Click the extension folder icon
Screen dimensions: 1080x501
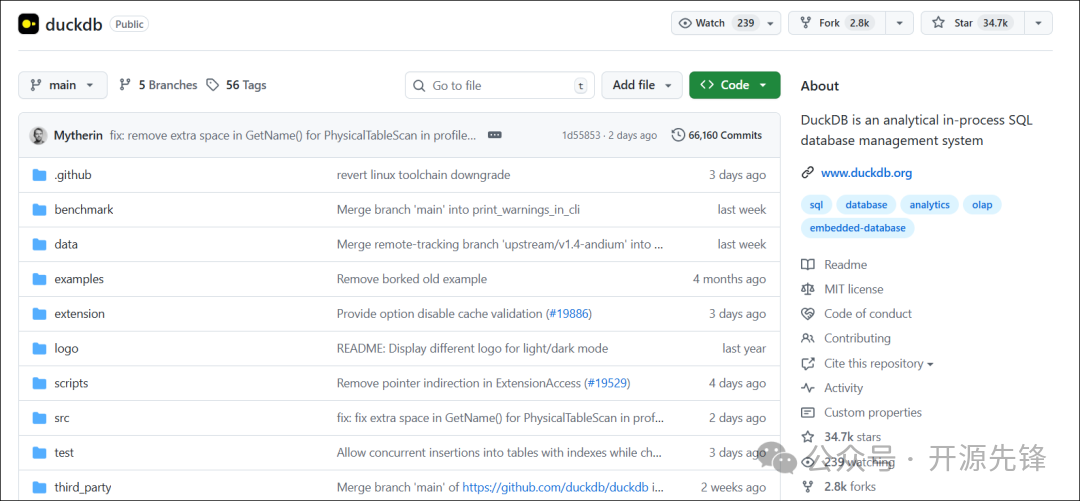point(39,314)
